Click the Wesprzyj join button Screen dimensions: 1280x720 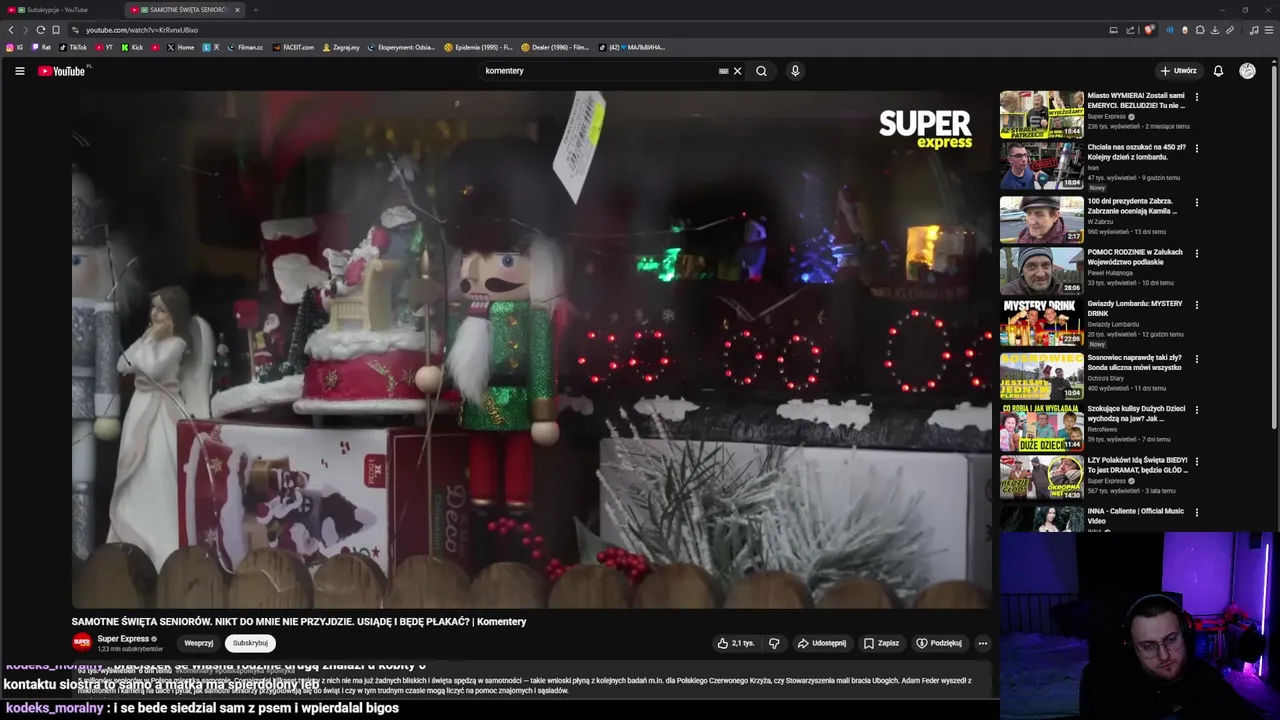point(198,643)
